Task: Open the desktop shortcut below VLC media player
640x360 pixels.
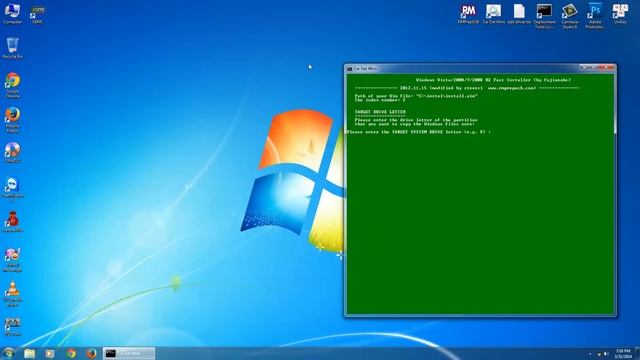Action: (12, 327)
